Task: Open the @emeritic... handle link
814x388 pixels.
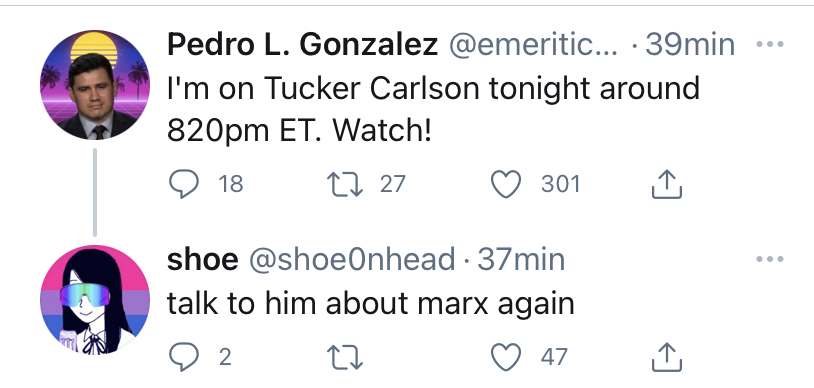Action: coord(534,46)
